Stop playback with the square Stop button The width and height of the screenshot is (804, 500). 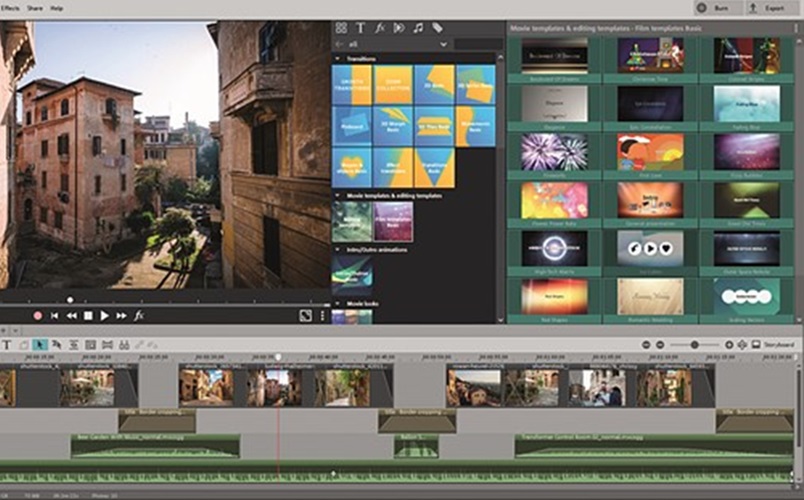coord(88,316)
